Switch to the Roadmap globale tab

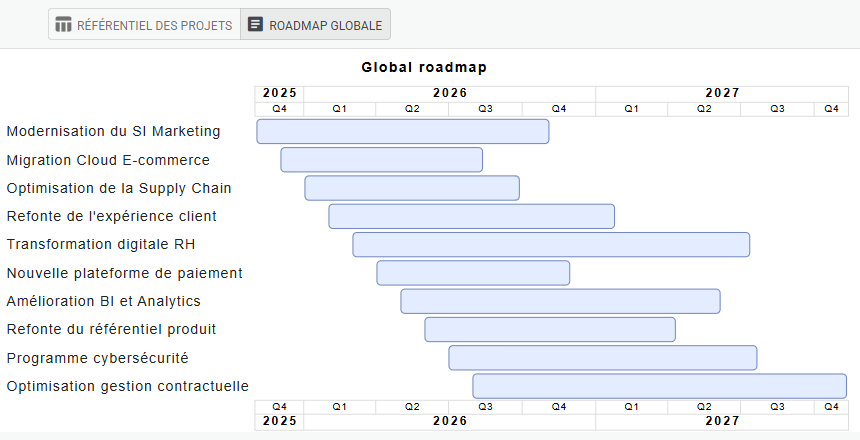[315, 25]
